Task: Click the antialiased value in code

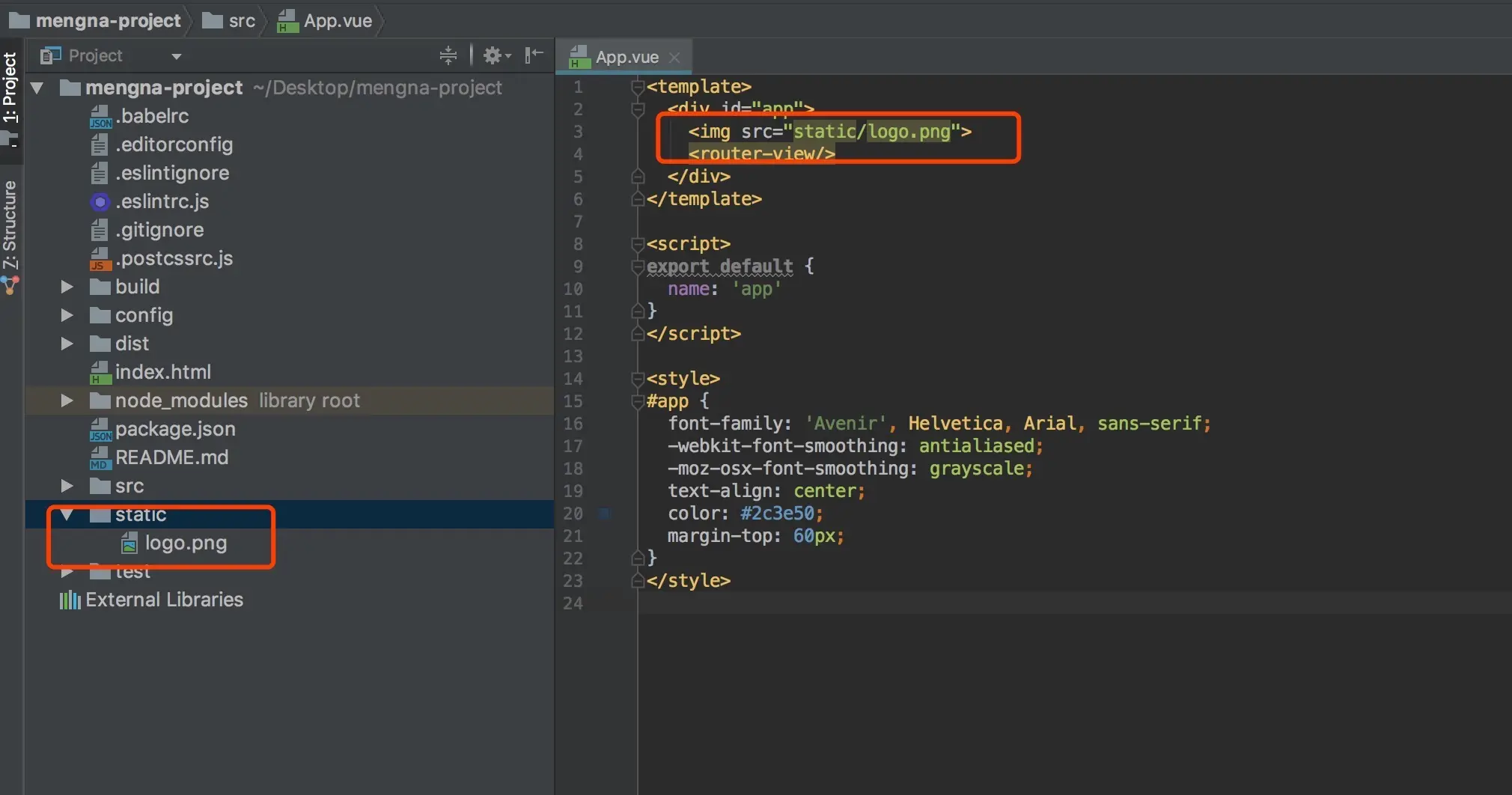Action: 977,446
